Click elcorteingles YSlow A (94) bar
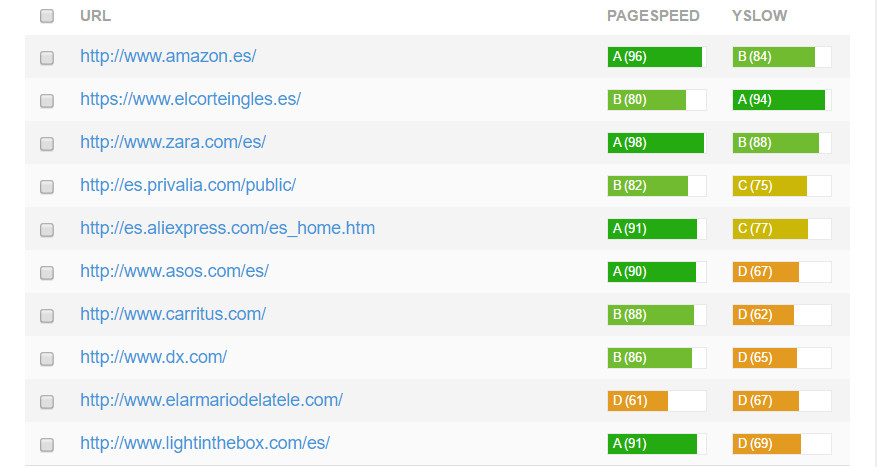This screenshot has width=877, height=467. 779,100
